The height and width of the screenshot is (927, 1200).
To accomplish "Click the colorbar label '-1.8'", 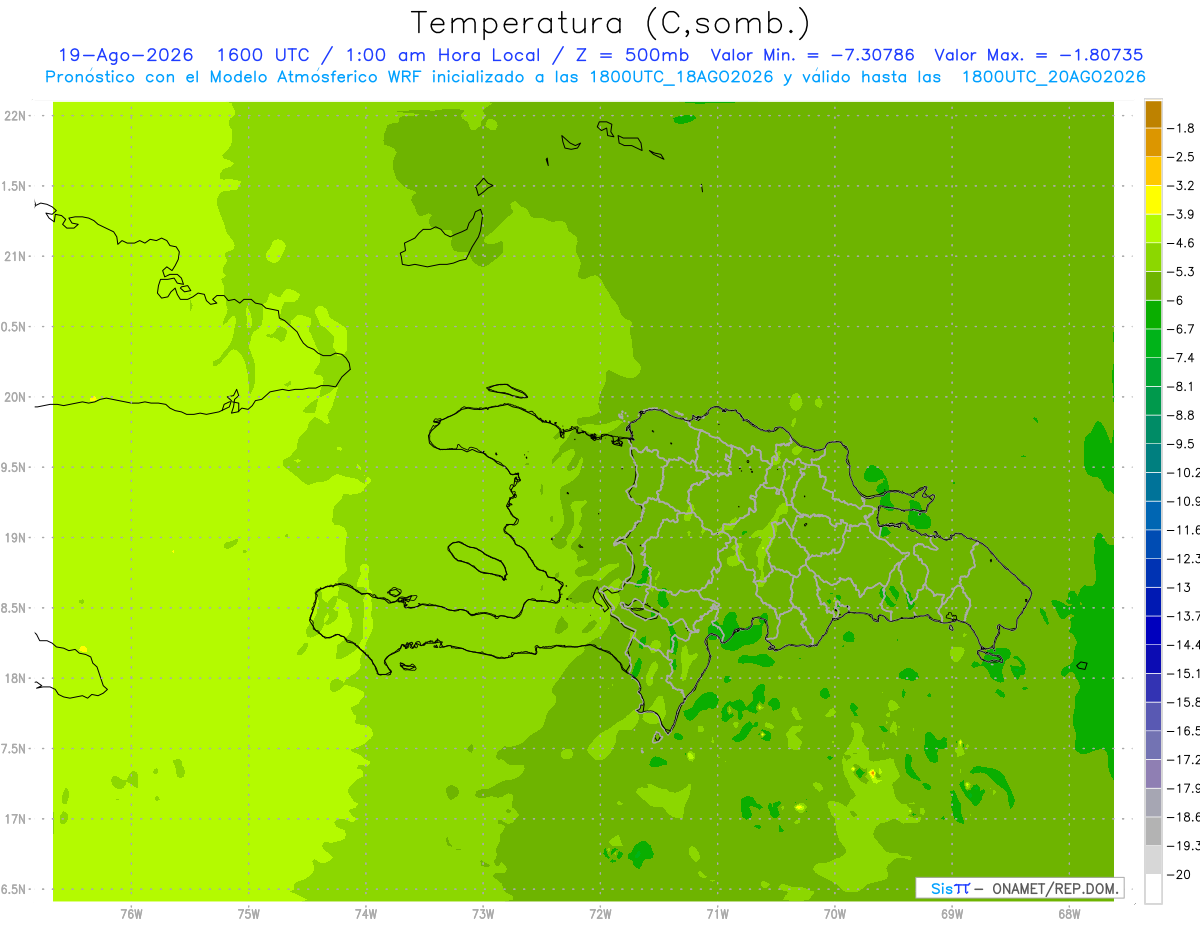I will click(1182, 129).
